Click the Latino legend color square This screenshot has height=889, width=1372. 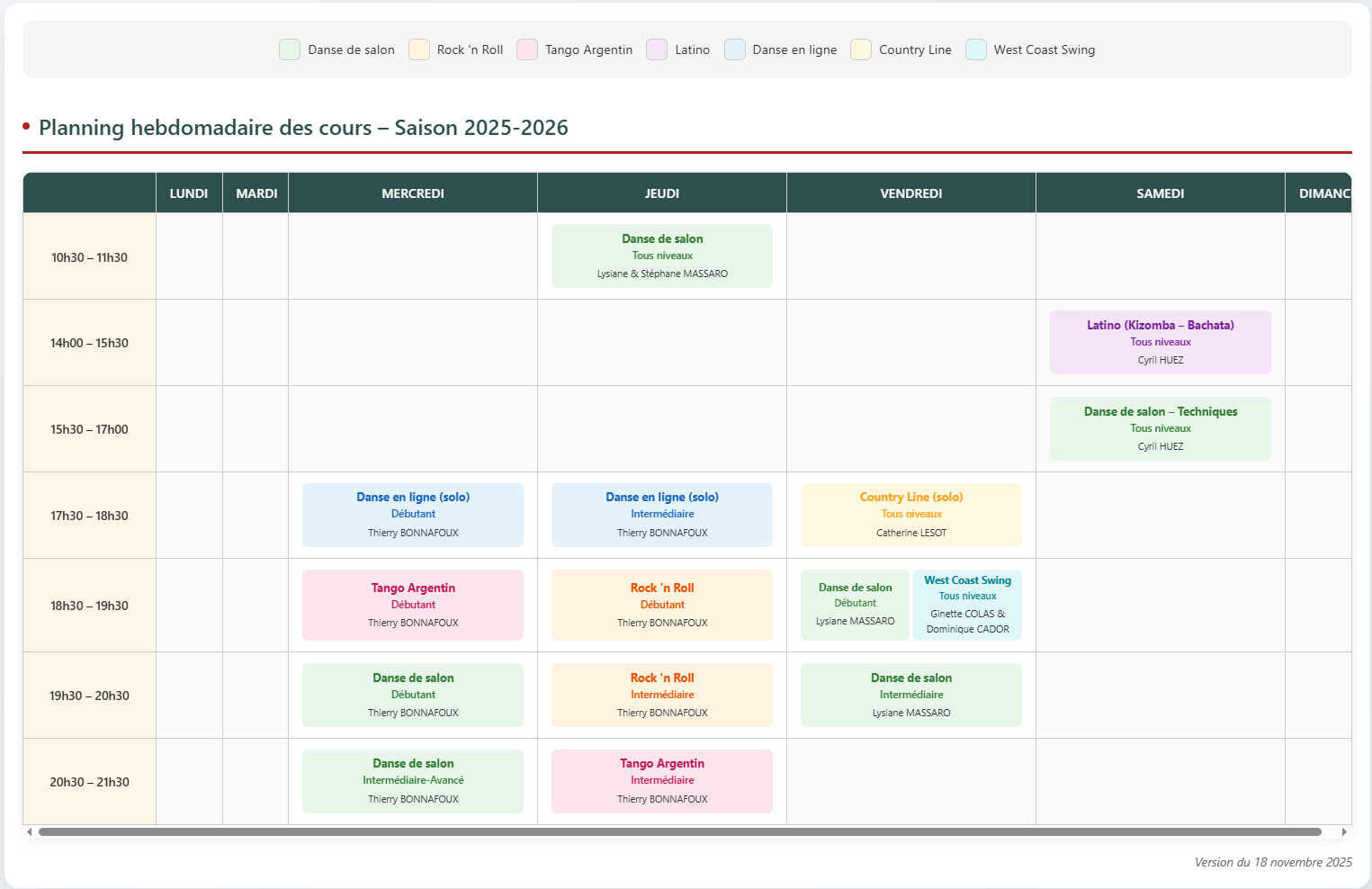pyautogui.click(x=657, y=49)
